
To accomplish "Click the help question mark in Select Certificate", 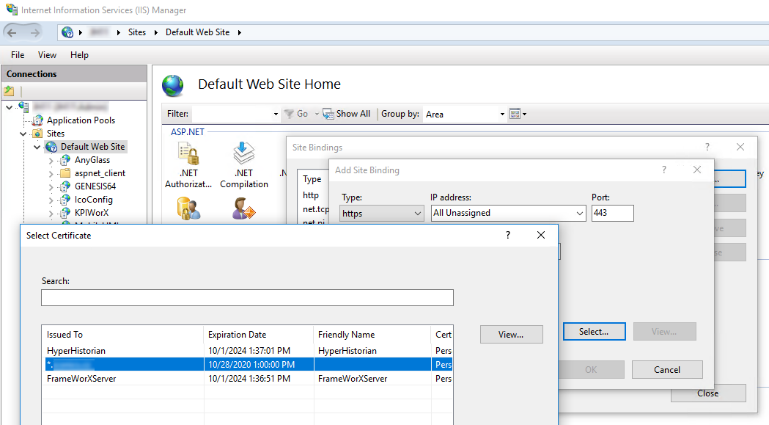I will point(508,235).
